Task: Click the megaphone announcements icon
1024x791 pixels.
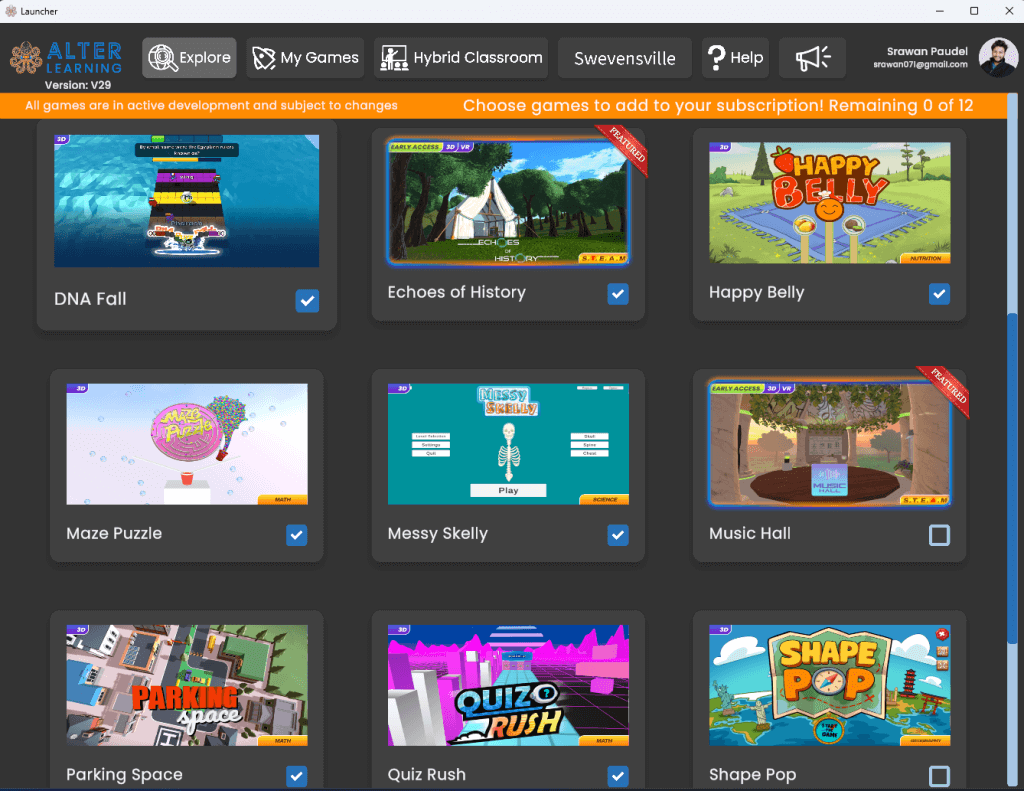Action: (812, 58)
